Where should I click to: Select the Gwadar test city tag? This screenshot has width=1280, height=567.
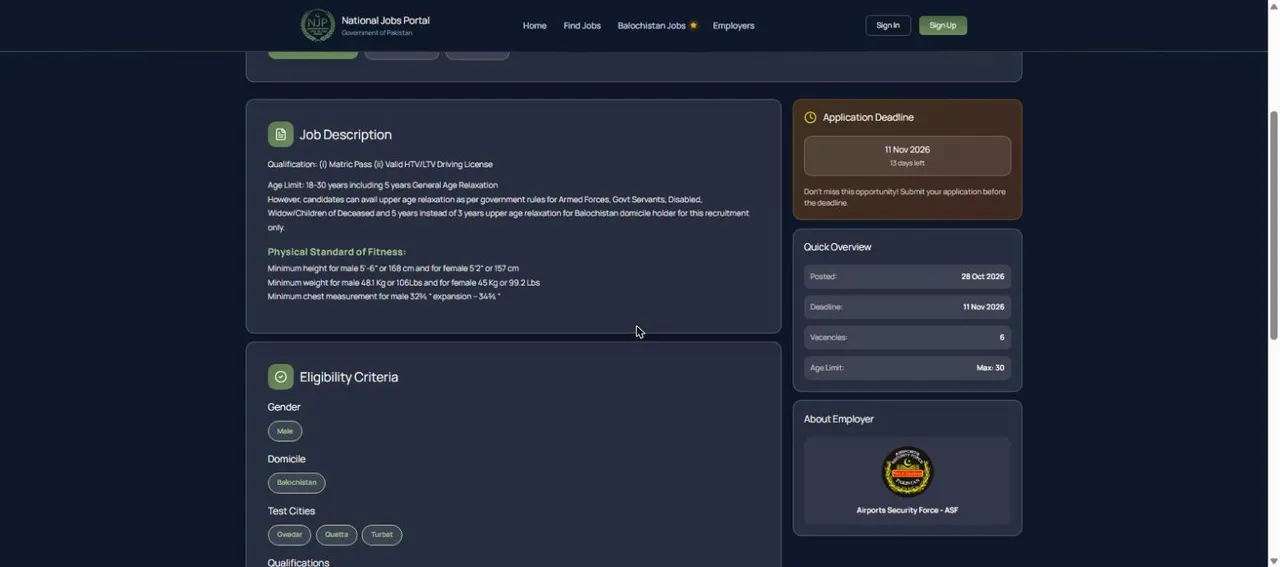pos(289,535)
